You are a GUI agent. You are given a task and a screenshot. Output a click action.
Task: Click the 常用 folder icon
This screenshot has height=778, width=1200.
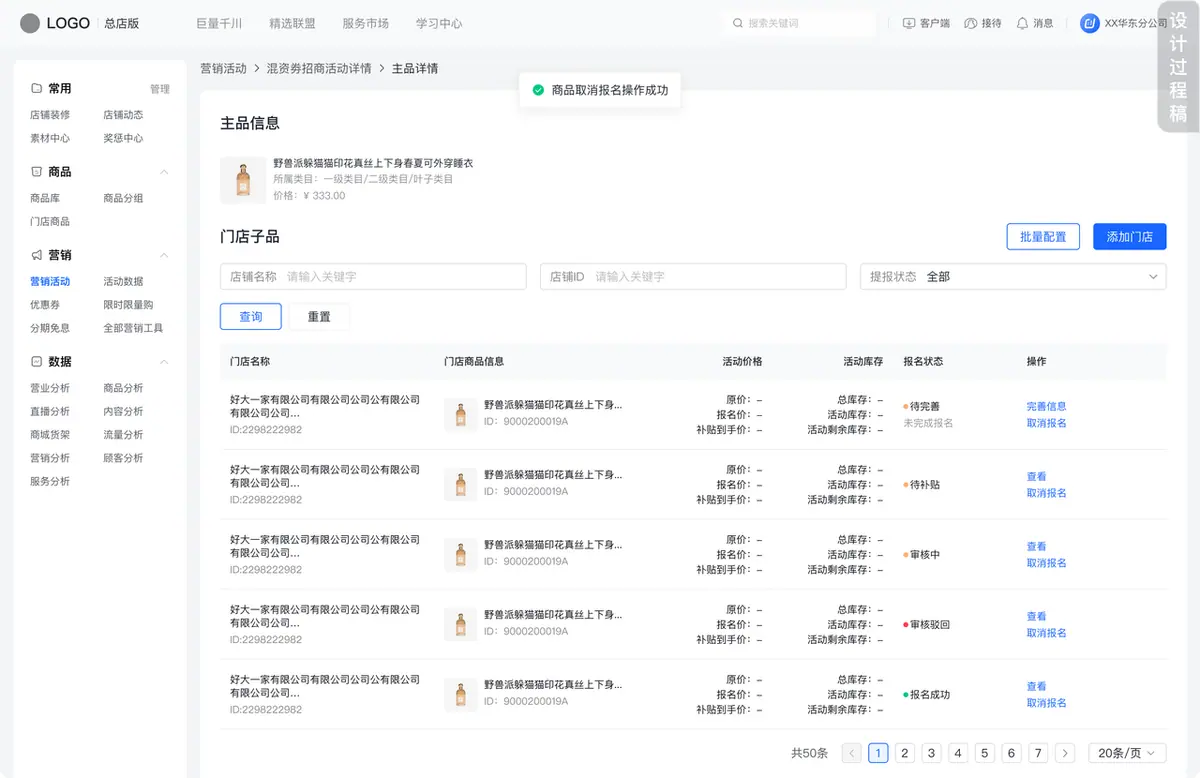coord(37,88)
